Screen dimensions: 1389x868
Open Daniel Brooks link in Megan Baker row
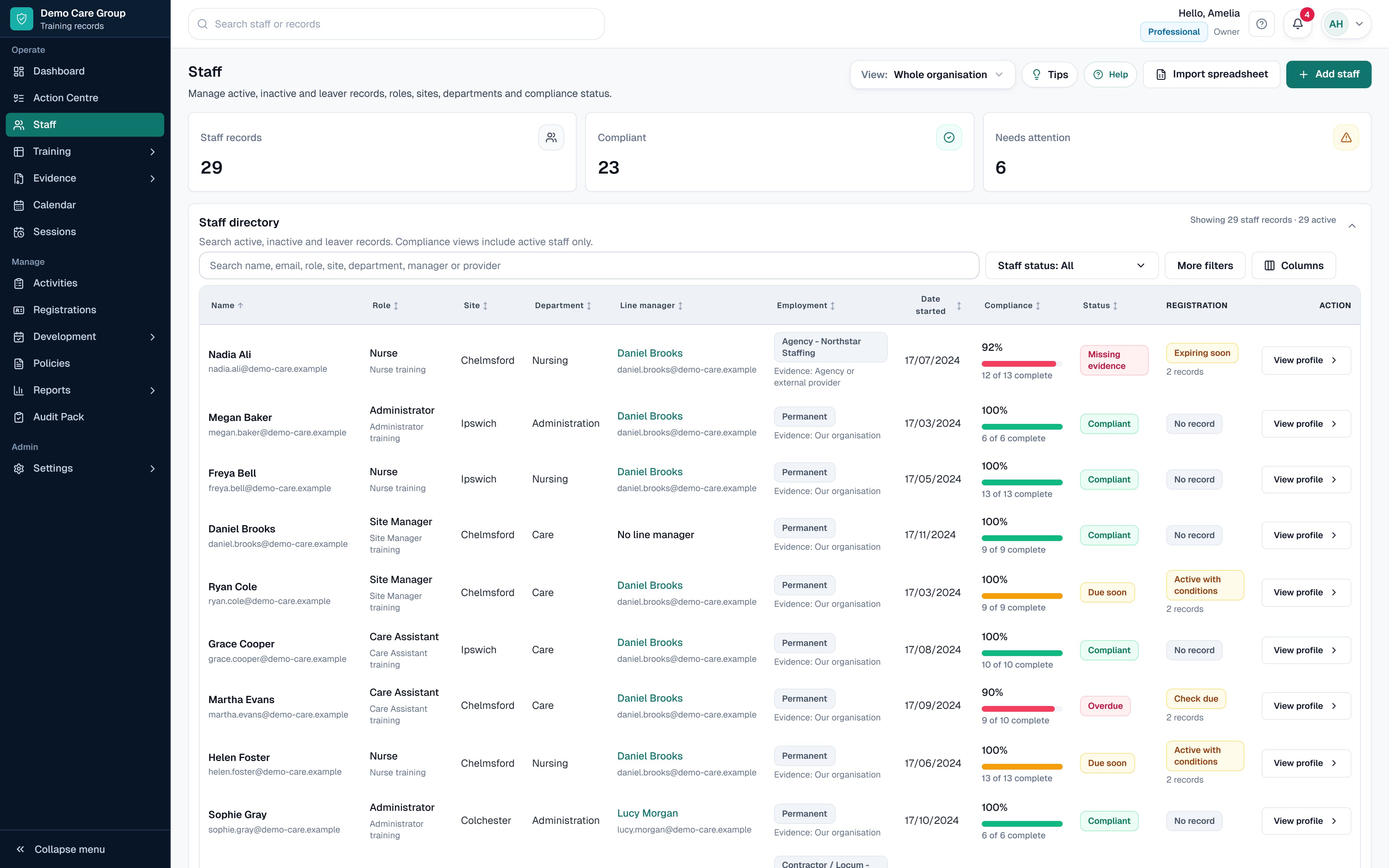pyautogui.click(x=650, y=416)
